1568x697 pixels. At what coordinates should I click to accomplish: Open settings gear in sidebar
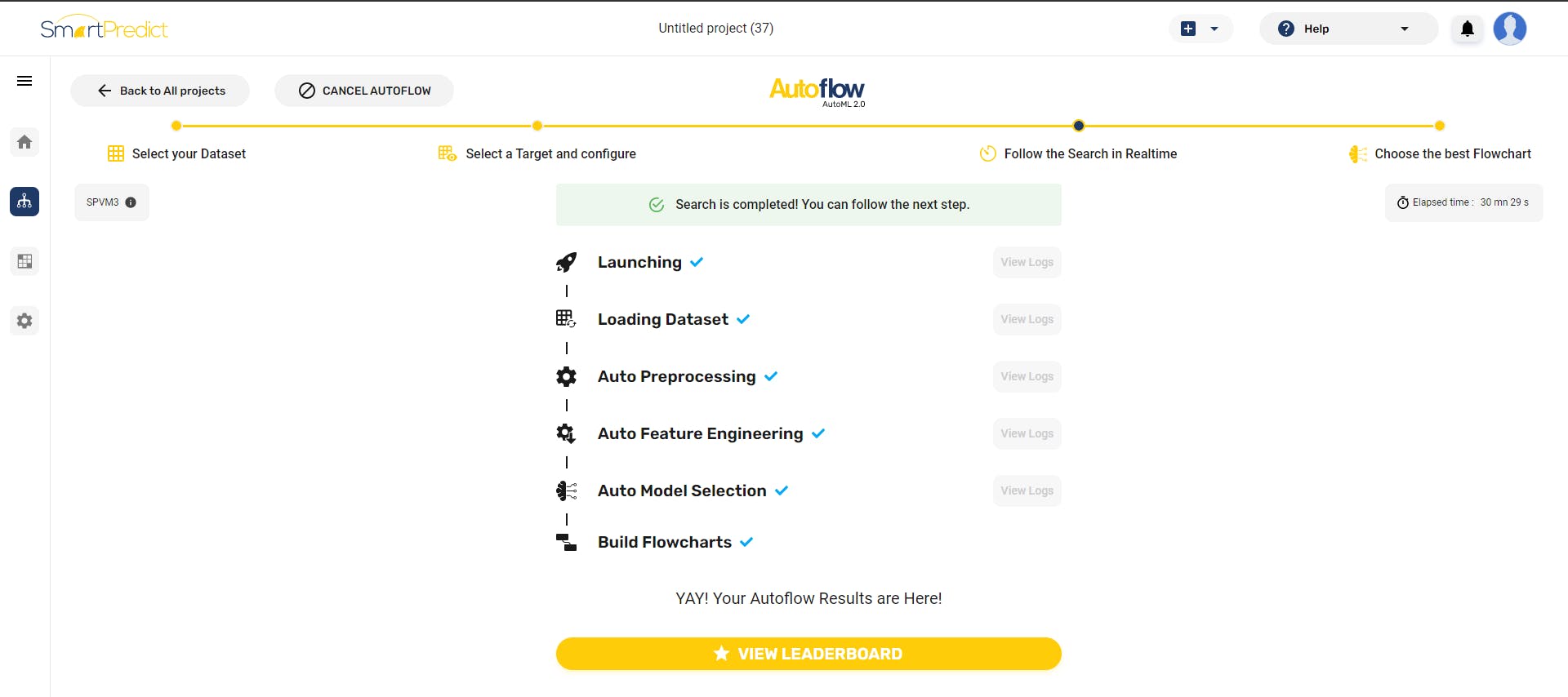coord(24,321)
